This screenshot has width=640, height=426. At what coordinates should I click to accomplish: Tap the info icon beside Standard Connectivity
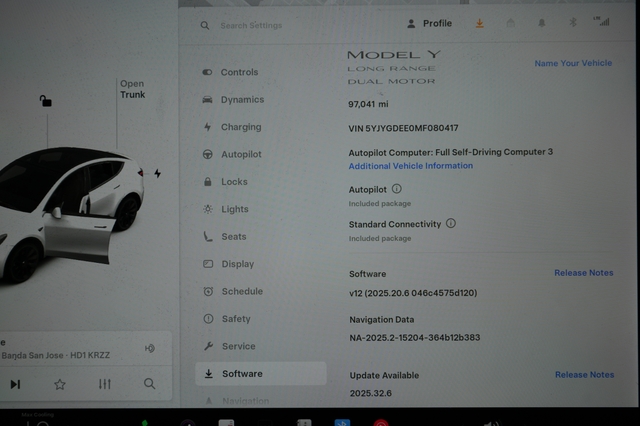point(451,223)
